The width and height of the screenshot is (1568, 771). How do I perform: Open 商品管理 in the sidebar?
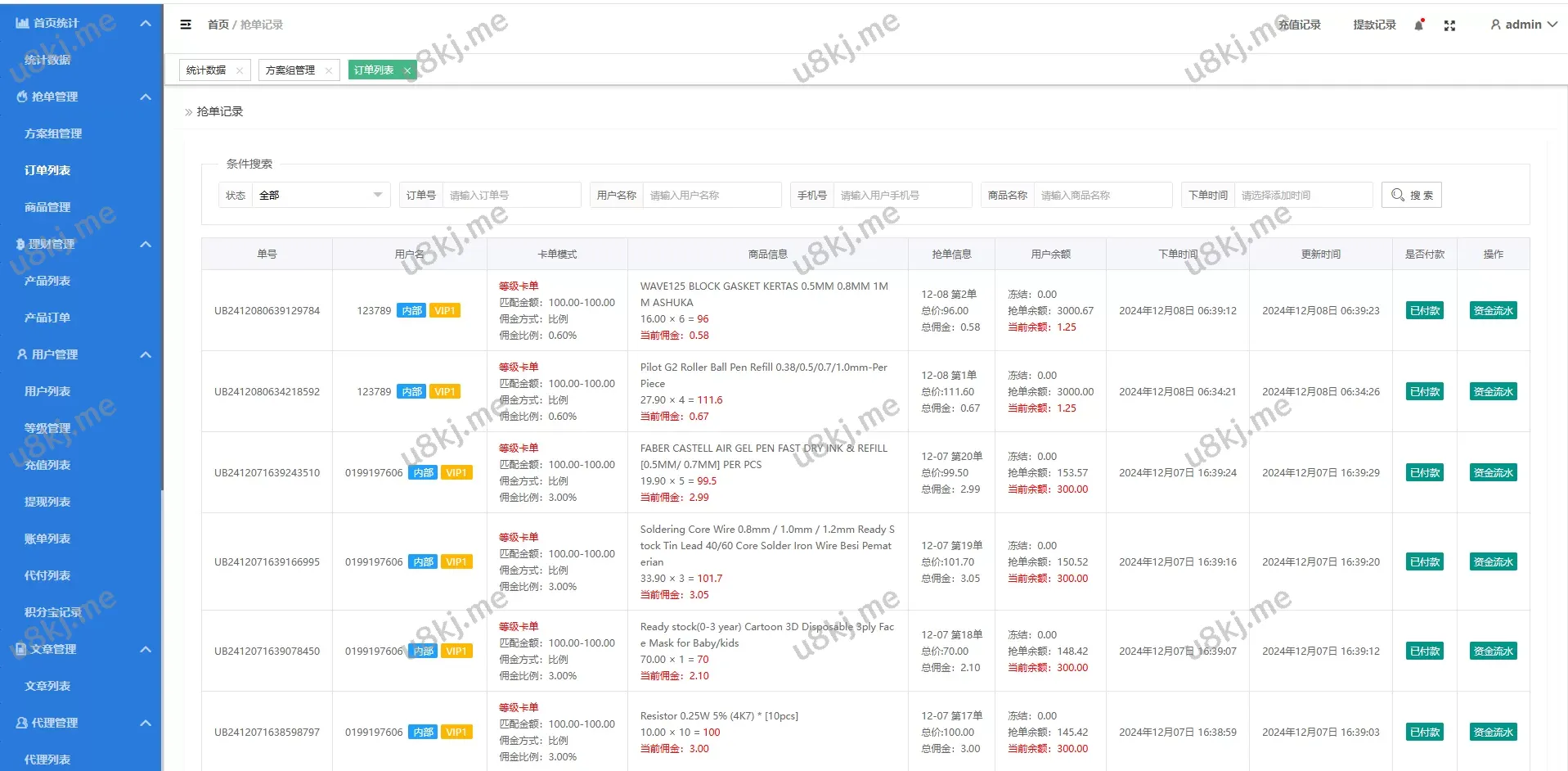pyautogui.click(x=47, y=207)
